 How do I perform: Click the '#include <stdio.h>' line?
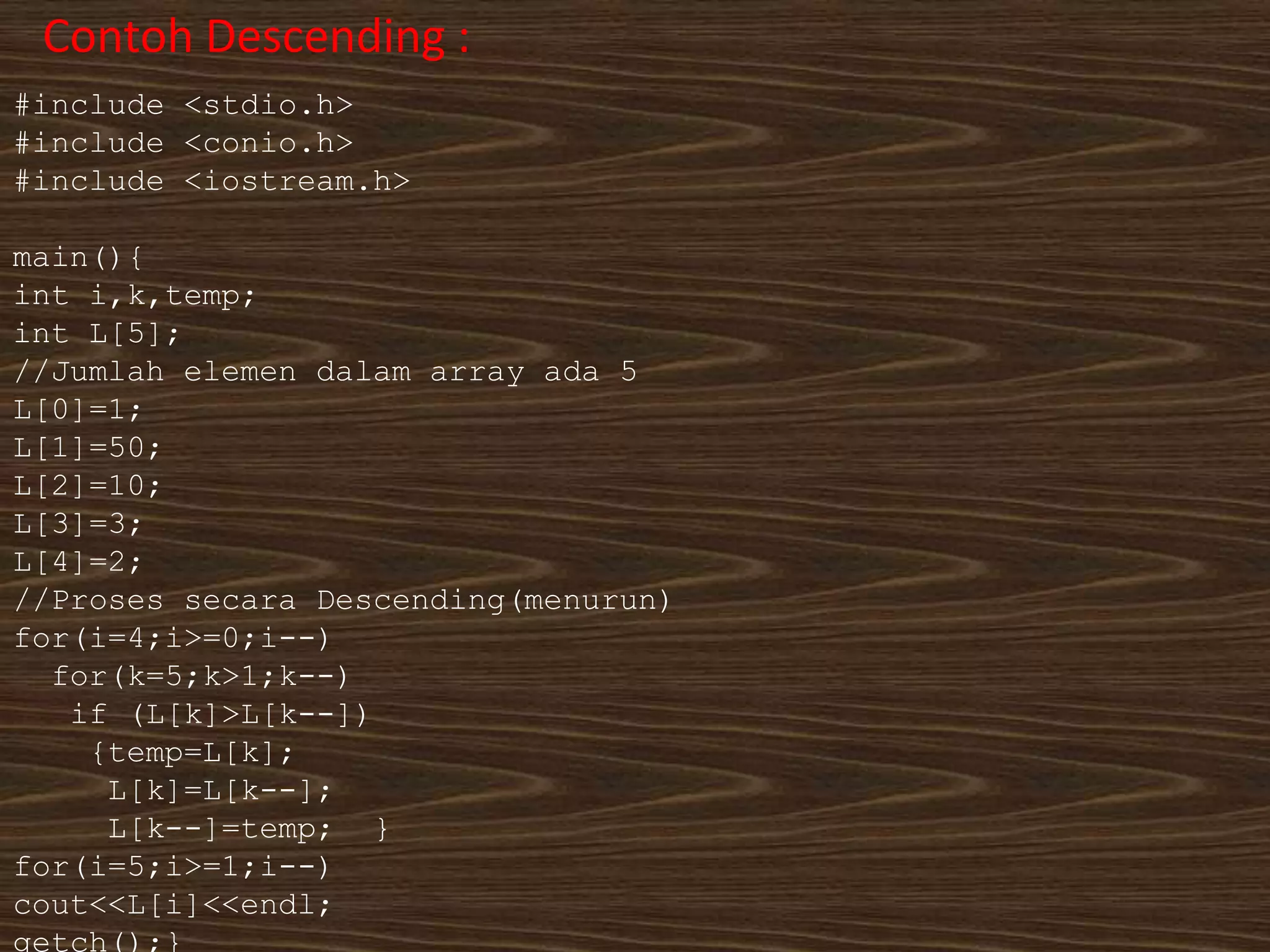pos(184,105)
